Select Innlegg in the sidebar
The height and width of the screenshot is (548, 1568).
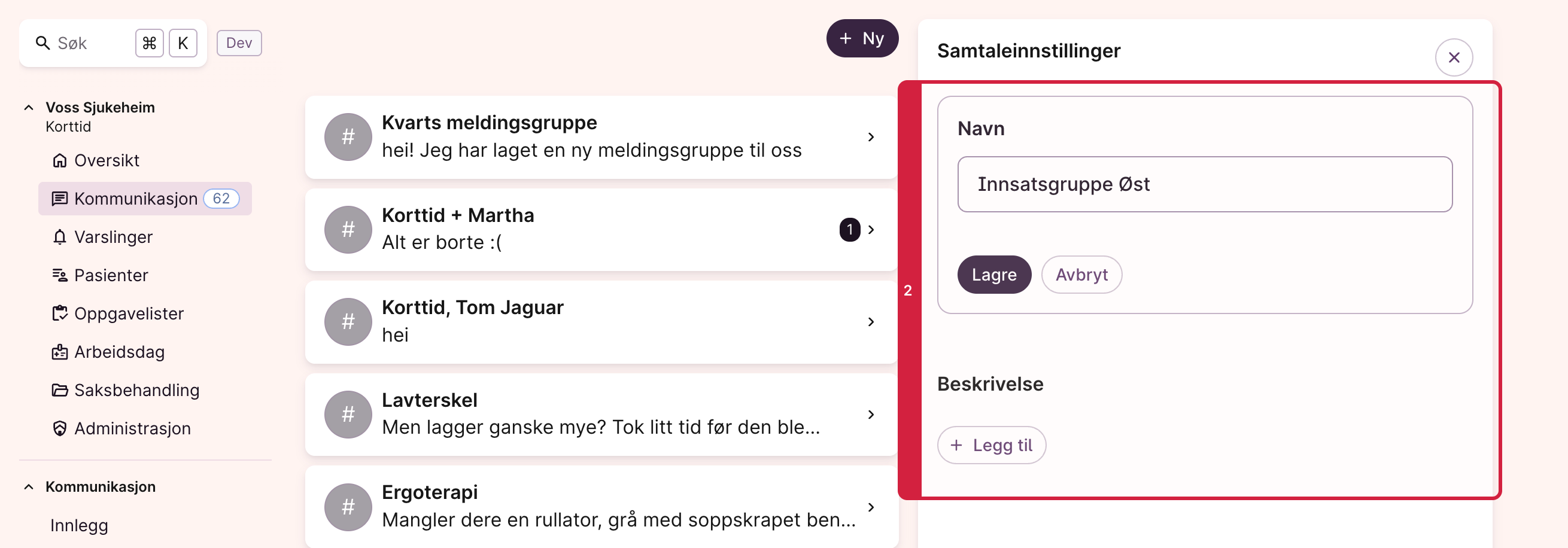pyautogui.click(x=79, y=525)
